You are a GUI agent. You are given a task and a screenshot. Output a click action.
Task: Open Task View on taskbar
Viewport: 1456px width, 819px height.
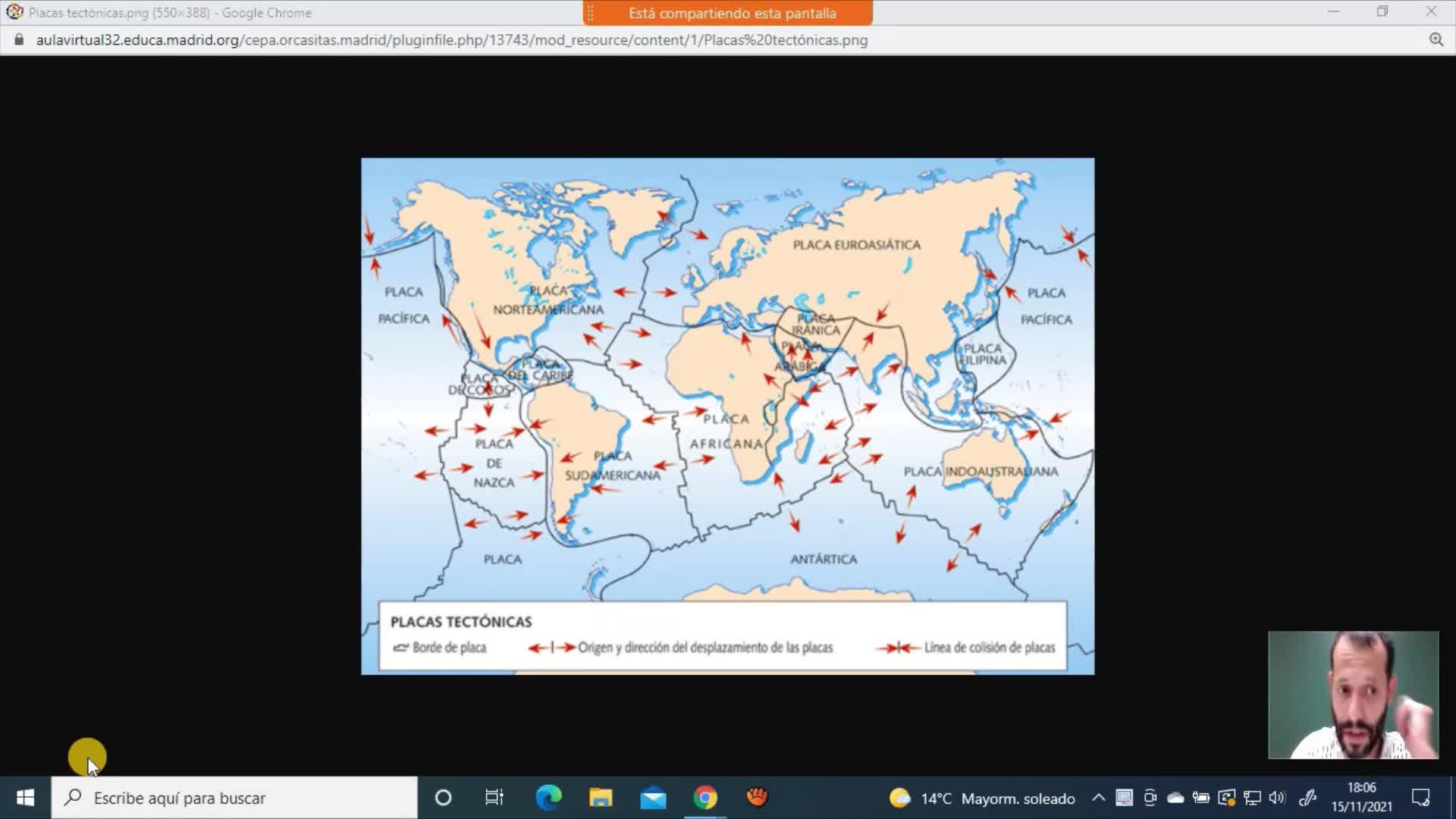[494, 798]
